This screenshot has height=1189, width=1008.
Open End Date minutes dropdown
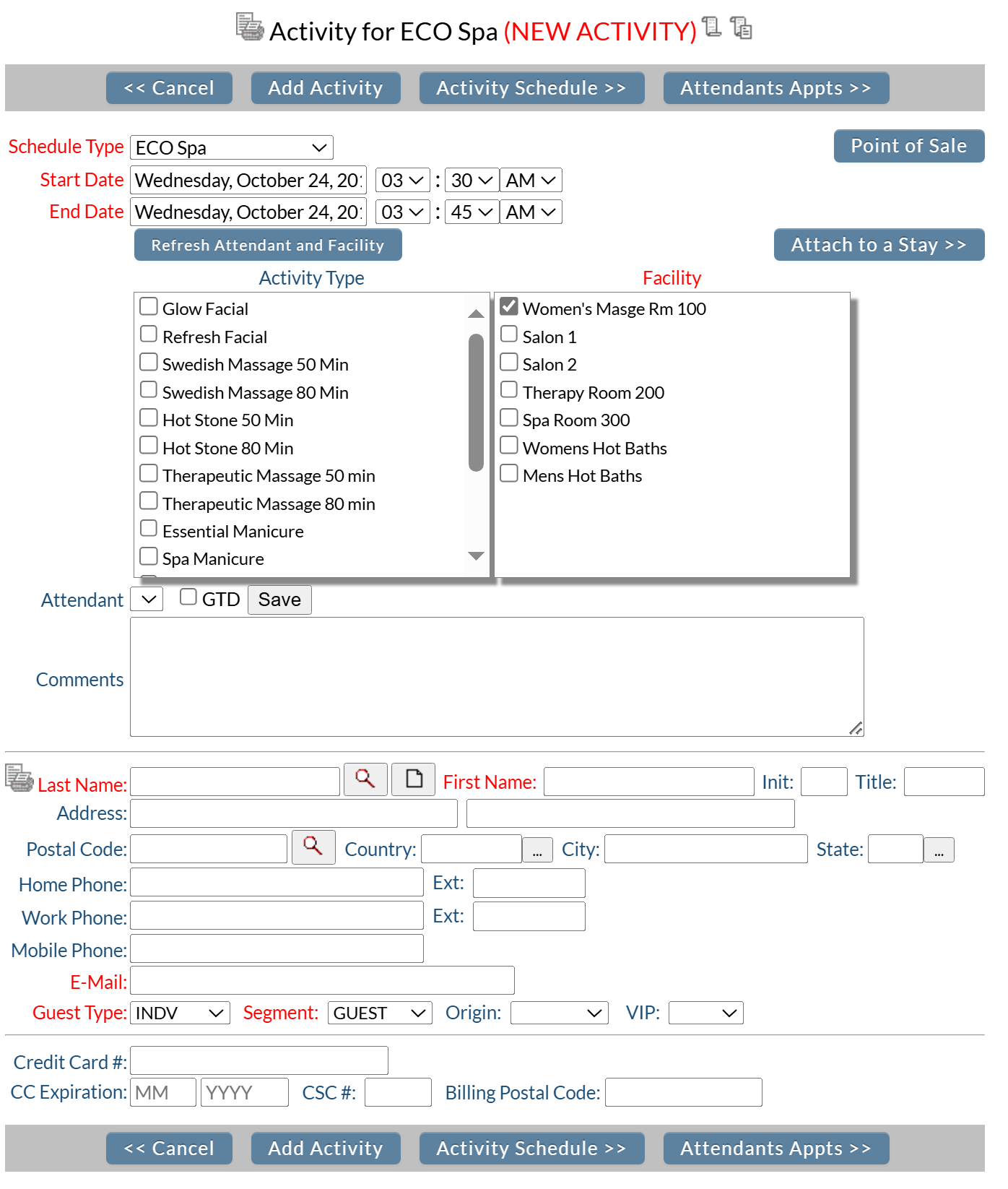[472, 212]
